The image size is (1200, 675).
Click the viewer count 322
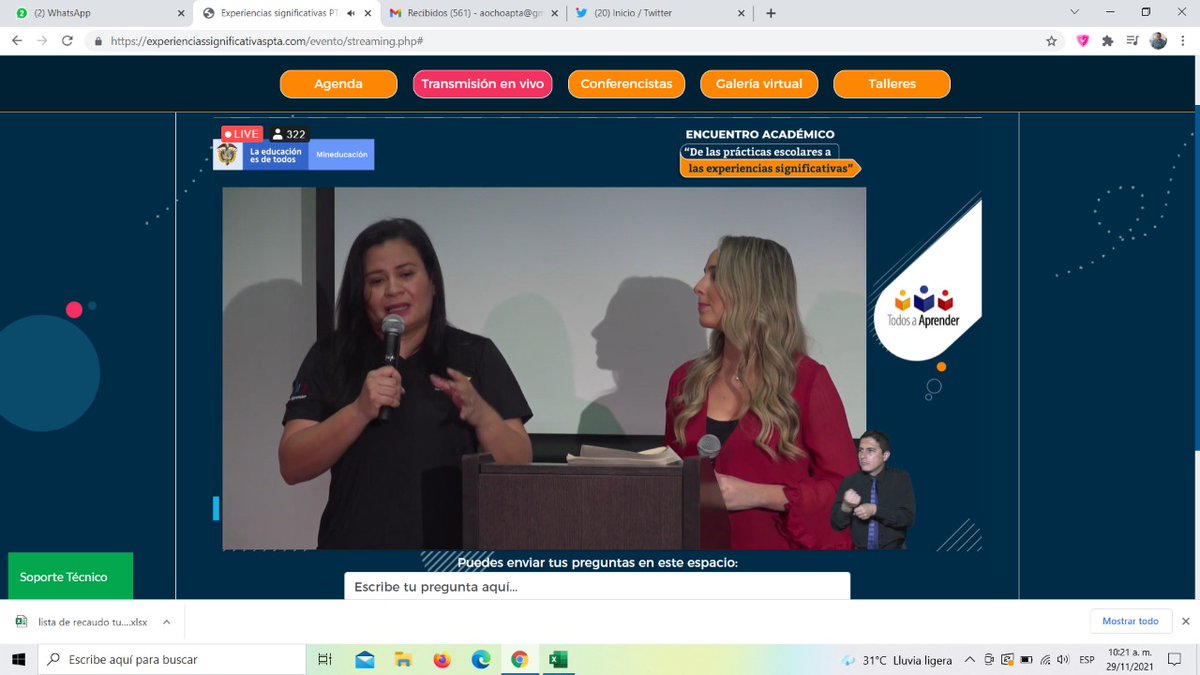[290, 134]
